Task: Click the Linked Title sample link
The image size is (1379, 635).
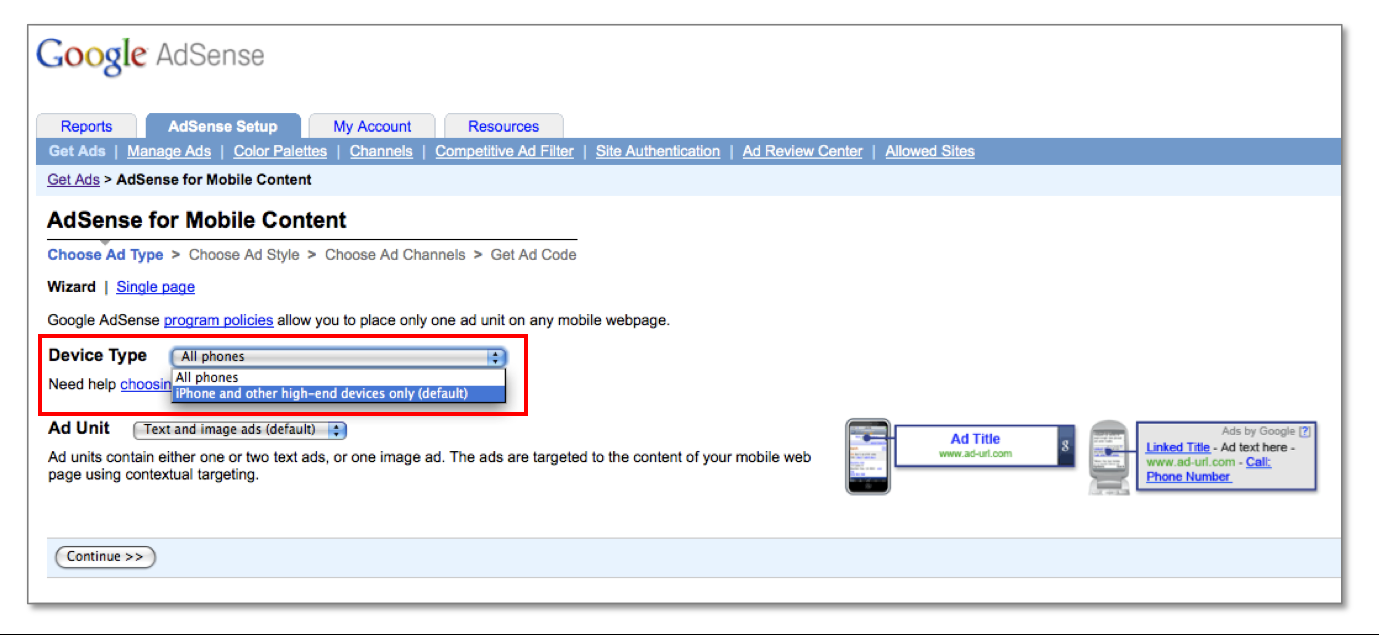Action: [x=1178, y=447]
